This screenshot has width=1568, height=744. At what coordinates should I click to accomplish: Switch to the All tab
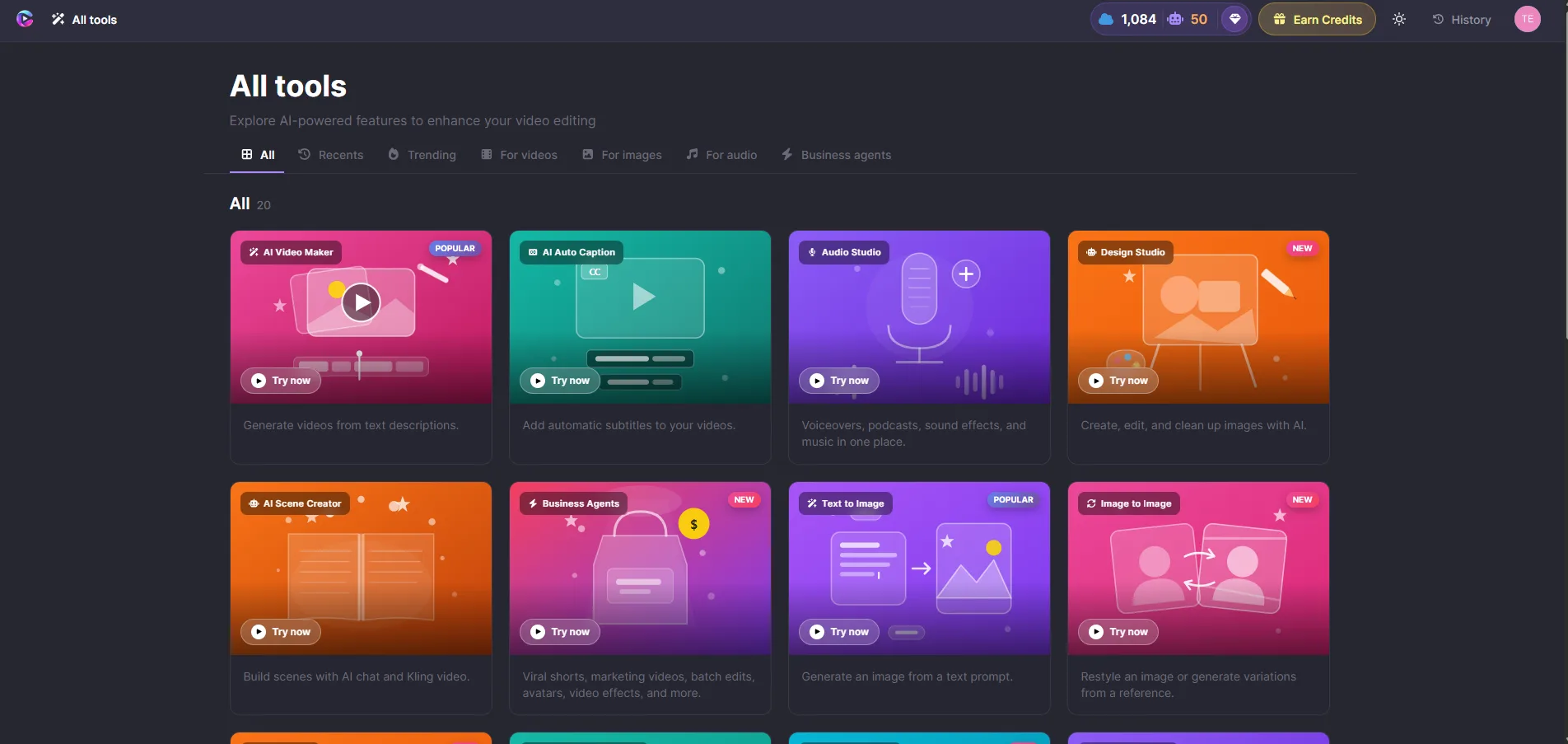click(x=257, y=155)
